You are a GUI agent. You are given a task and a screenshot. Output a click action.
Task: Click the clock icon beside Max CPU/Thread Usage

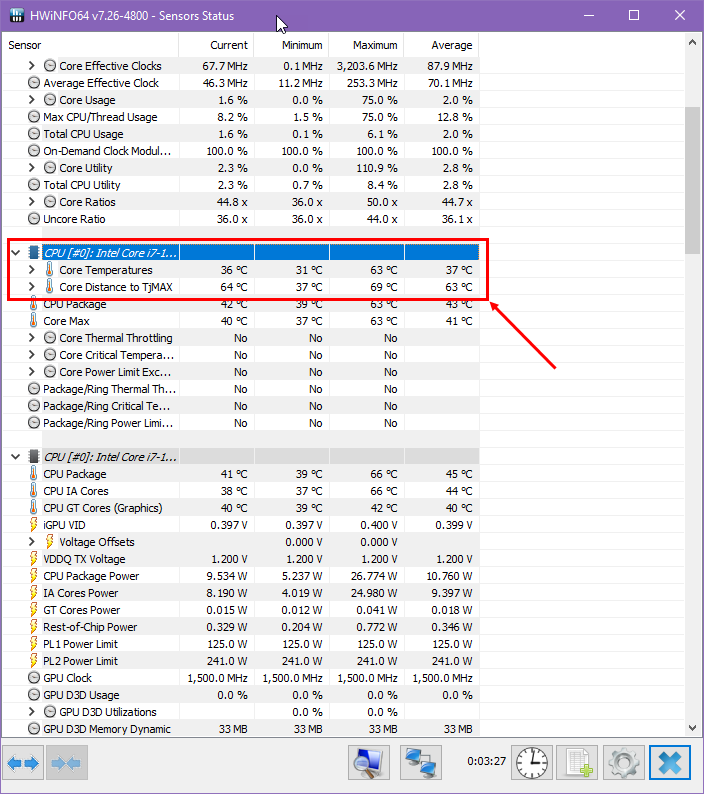pyautogui.click(x=33, y=116)
